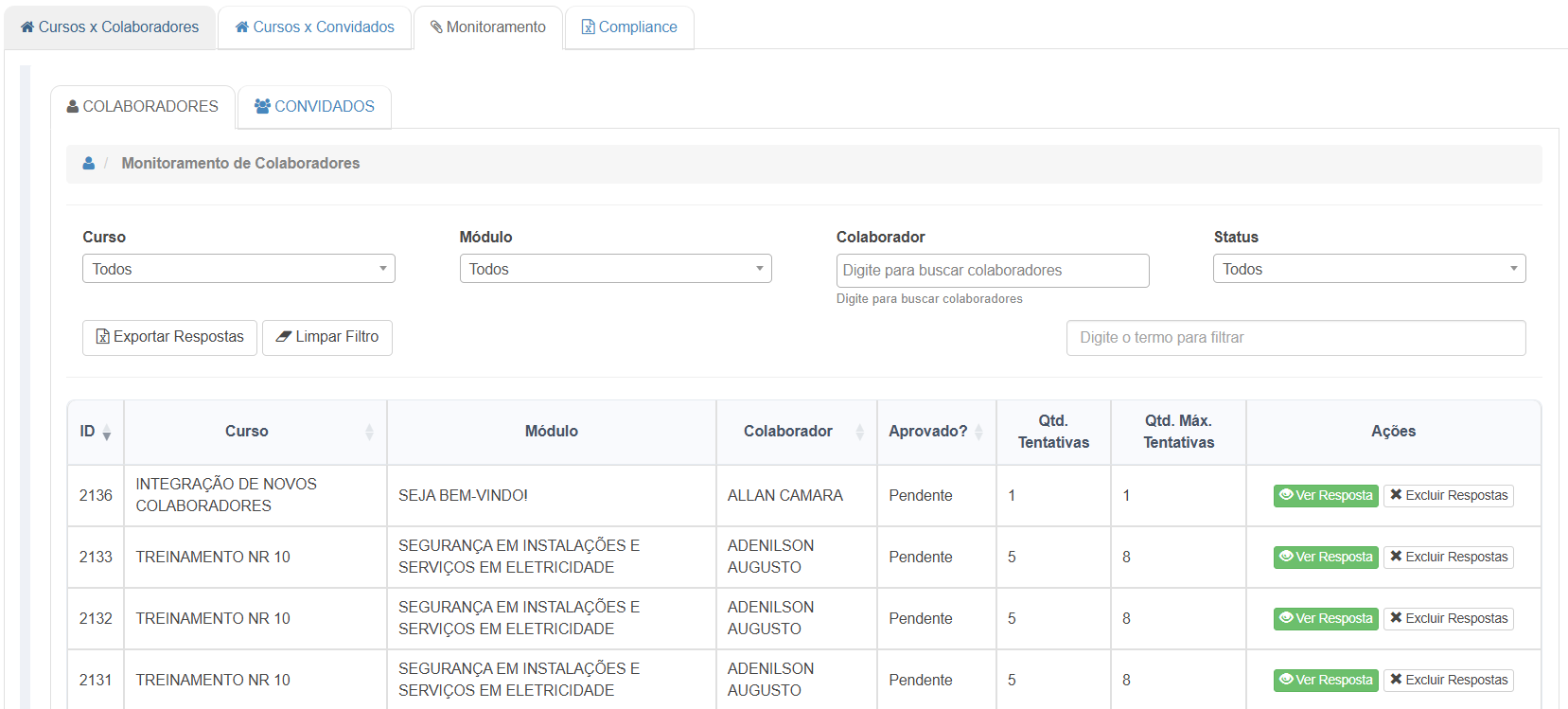Go to the Compliance tab

tap(629, 27)
